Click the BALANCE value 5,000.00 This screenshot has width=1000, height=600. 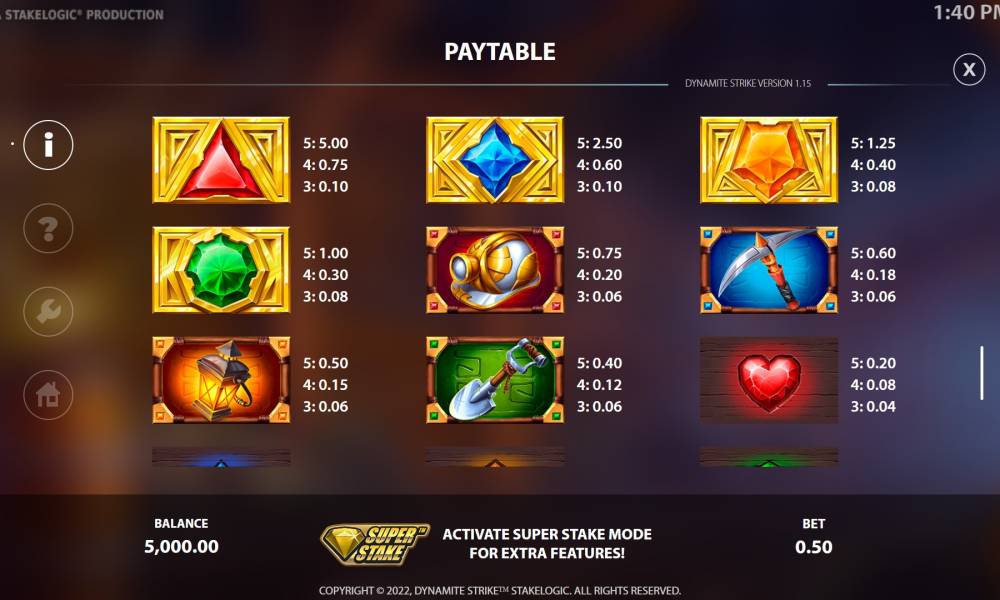[x=181, y=546]
